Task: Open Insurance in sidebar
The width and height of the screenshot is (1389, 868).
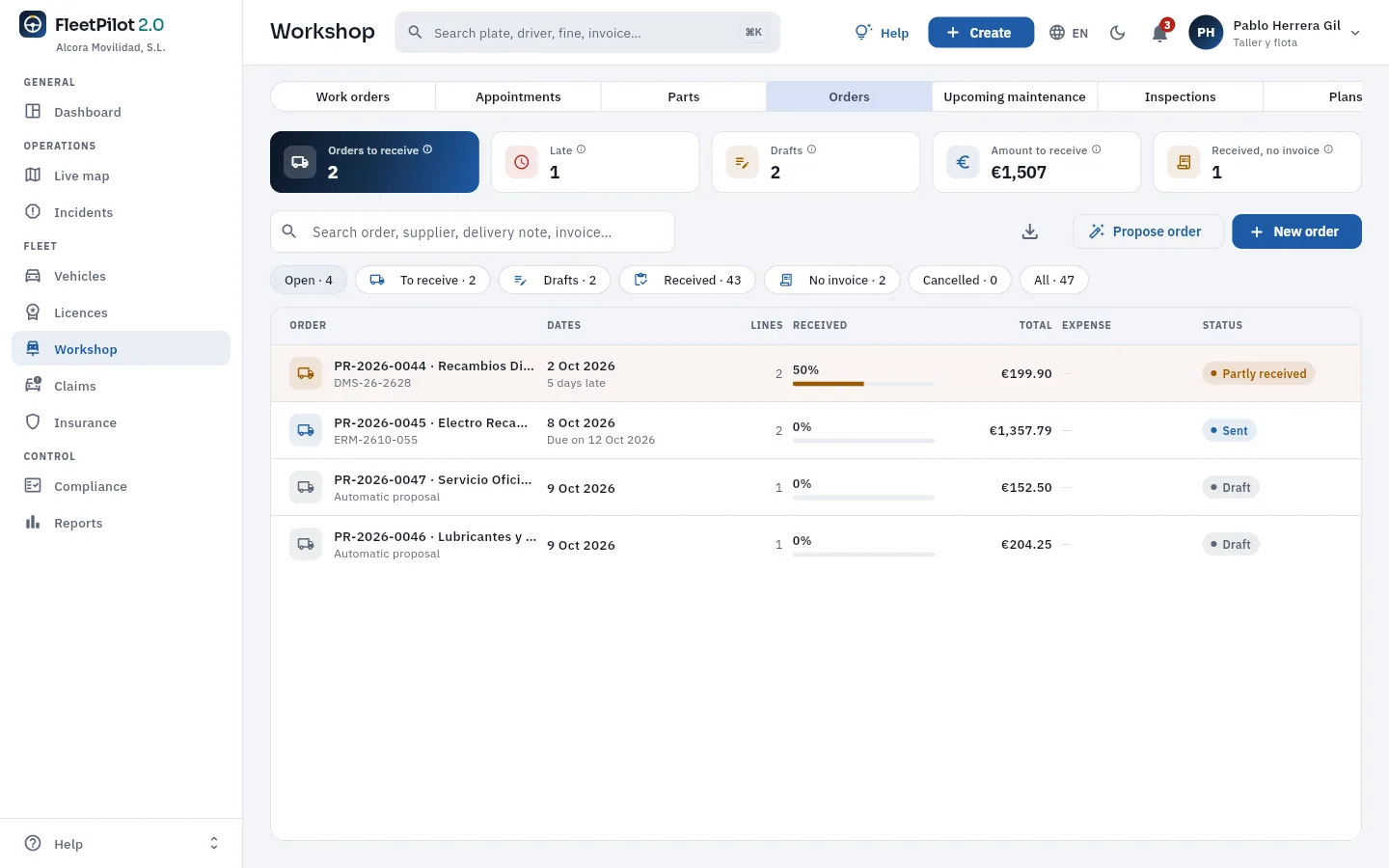Action: (x=121, y=422)
